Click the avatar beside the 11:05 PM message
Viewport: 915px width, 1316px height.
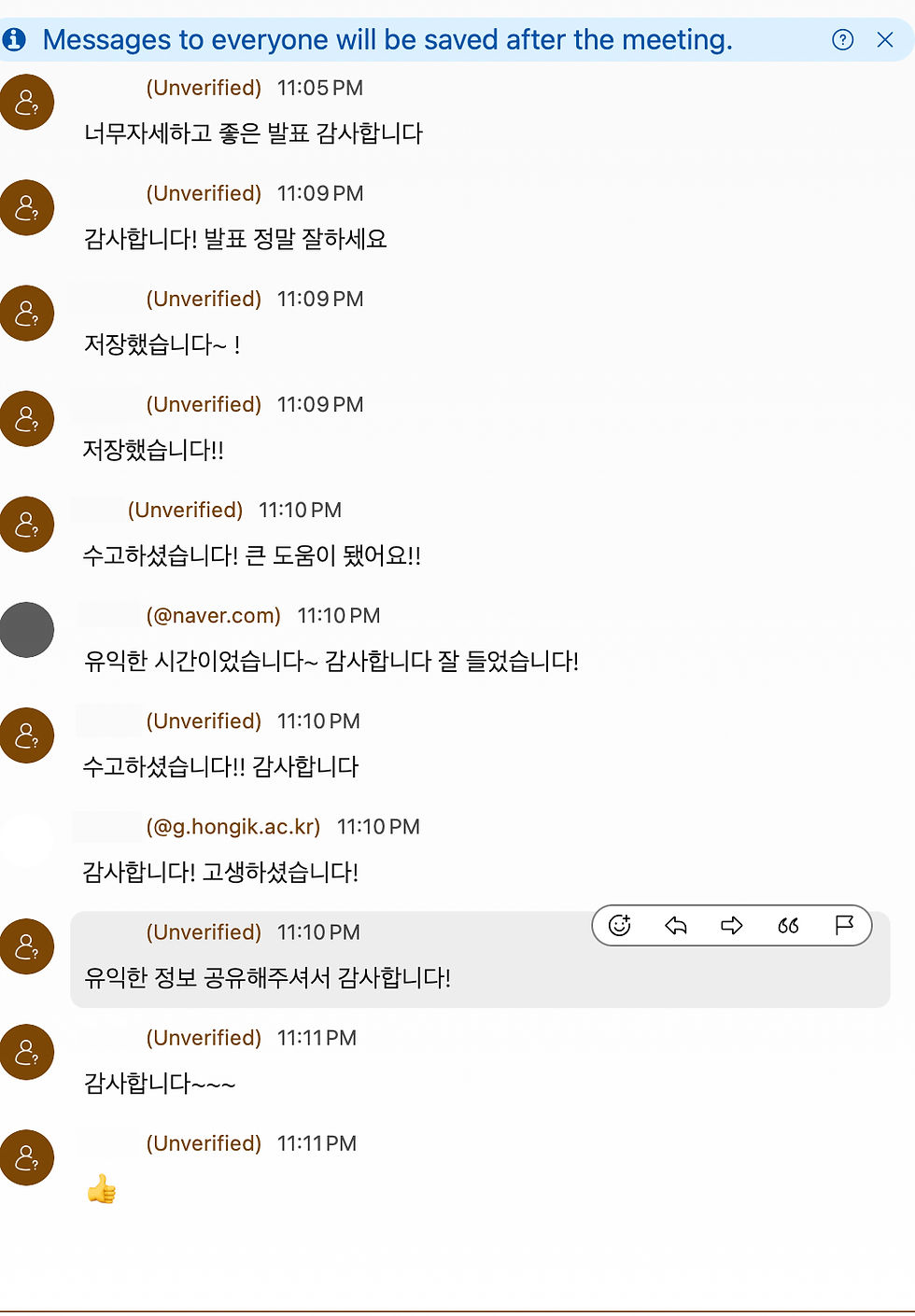click(x=27, y=102)
